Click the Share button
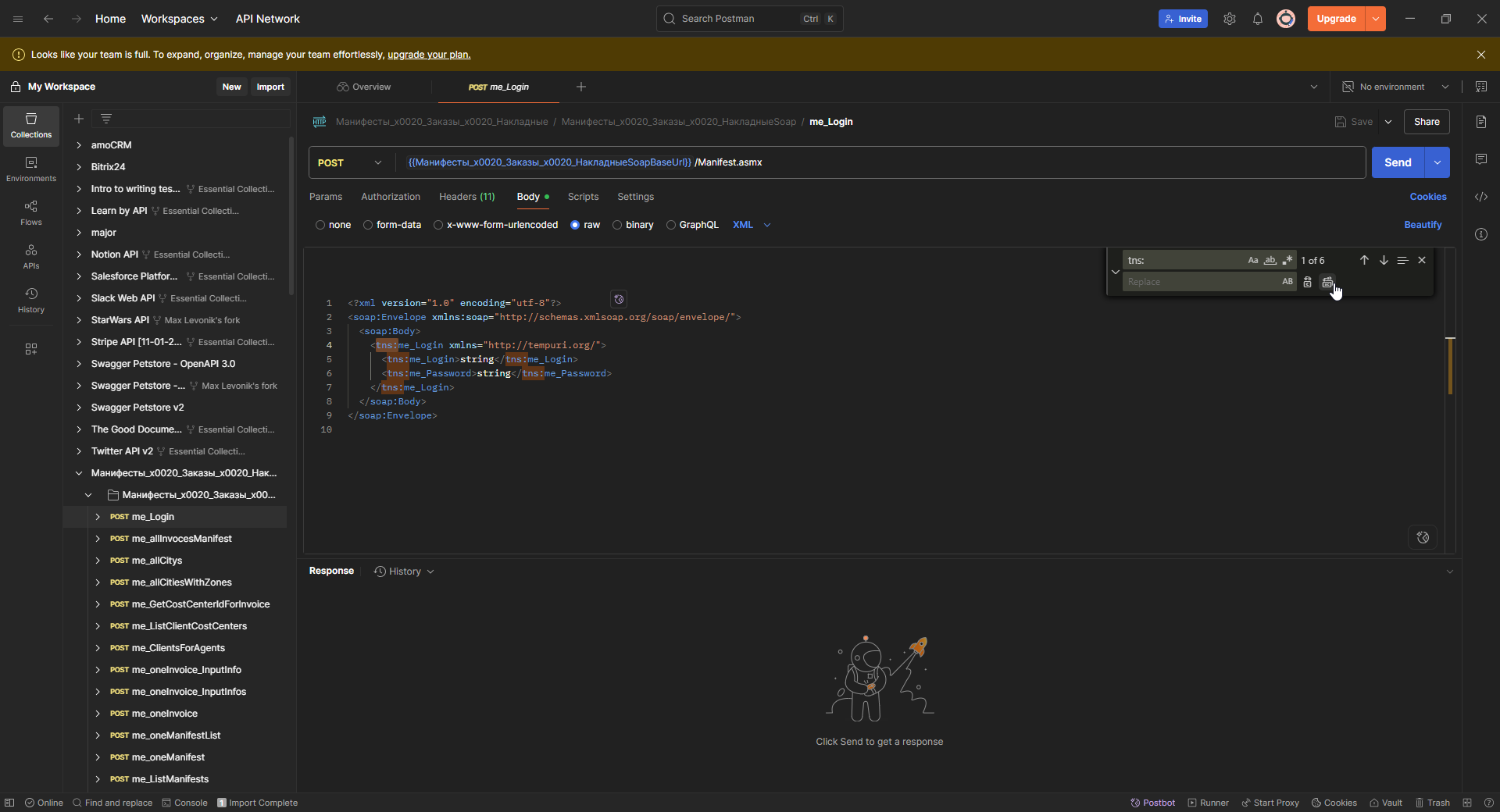The image size is (1500, 812). coord(1427,122)
